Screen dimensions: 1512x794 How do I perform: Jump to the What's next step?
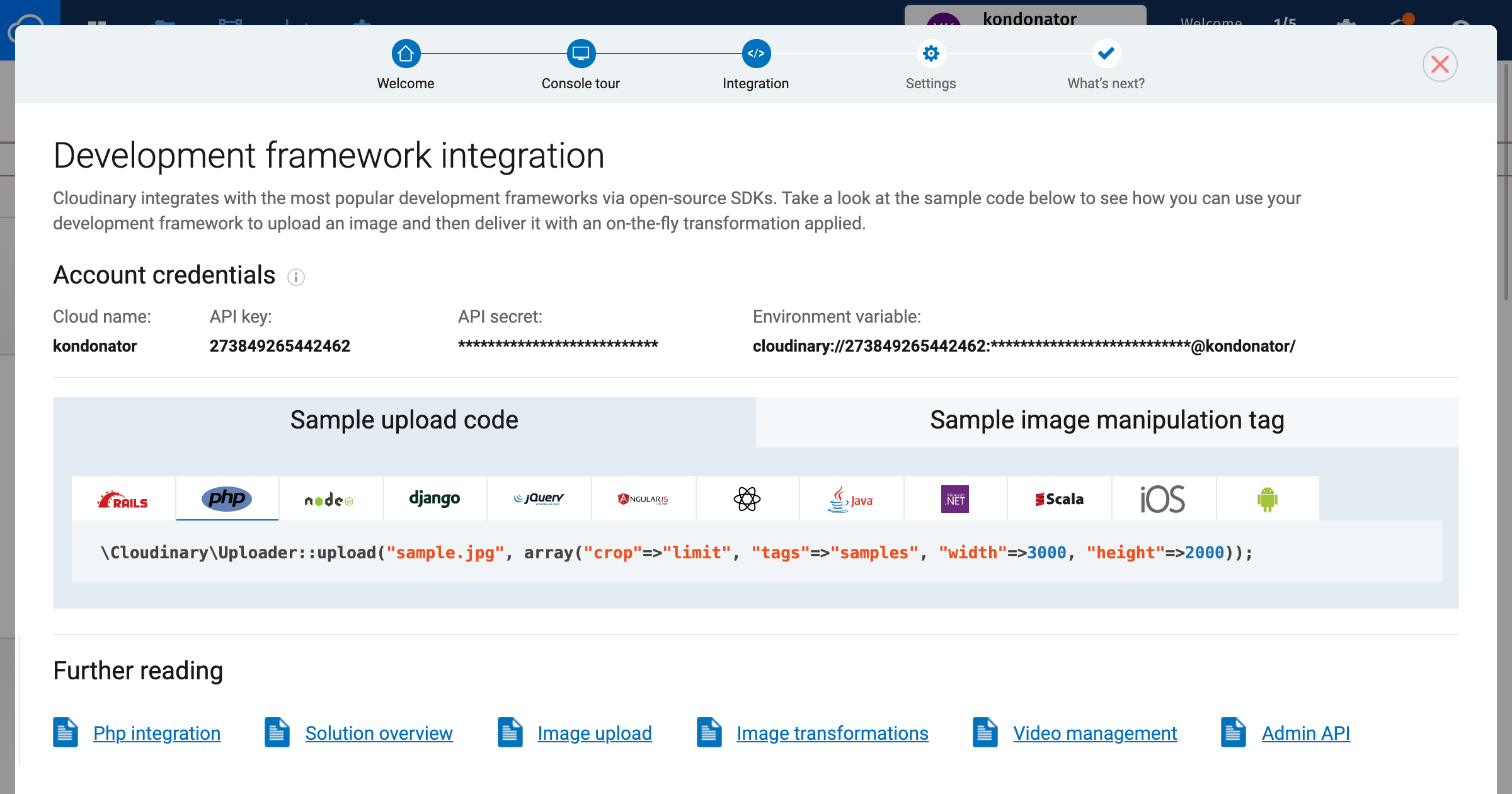[x=1106, y=54]
